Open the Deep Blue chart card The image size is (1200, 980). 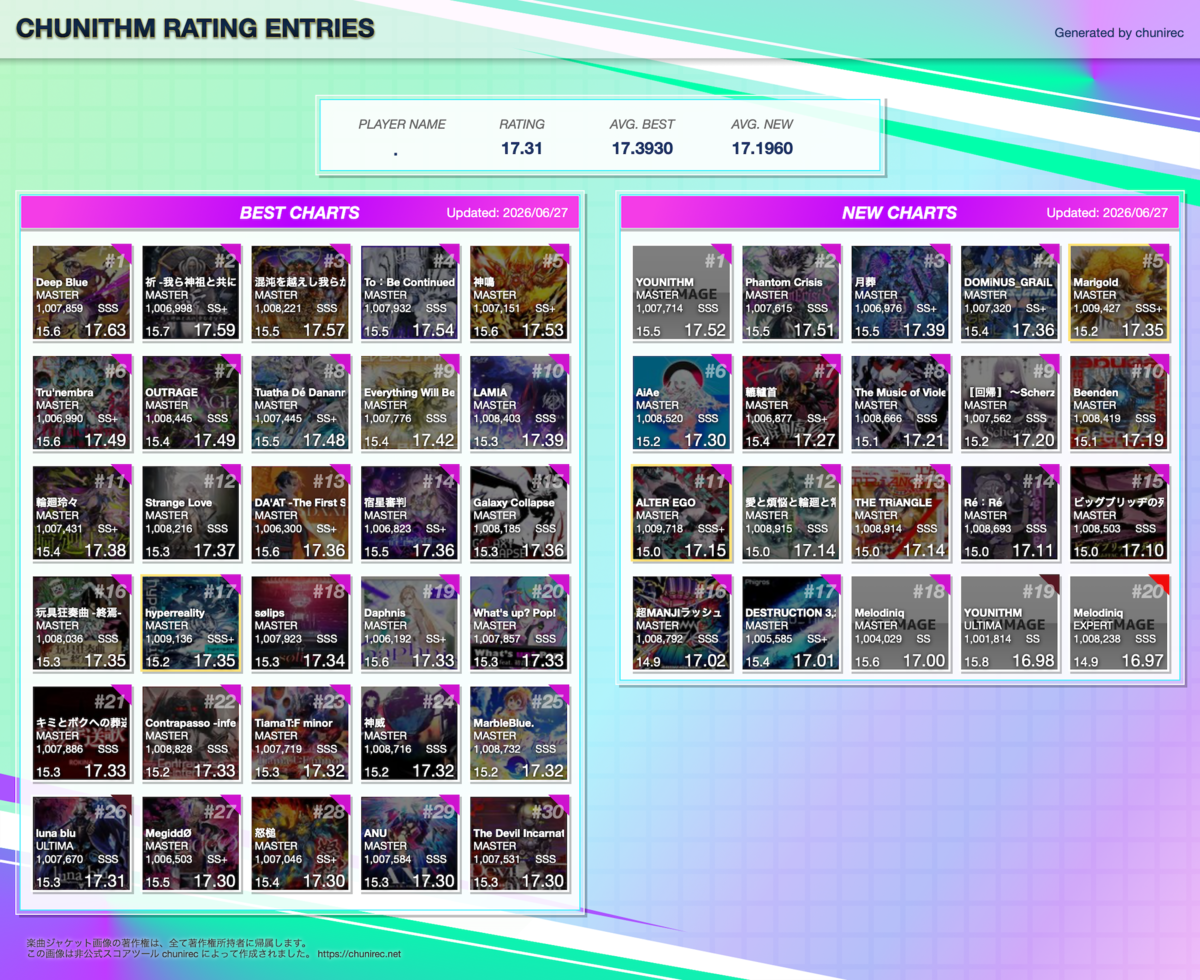(x=81, y=293)
